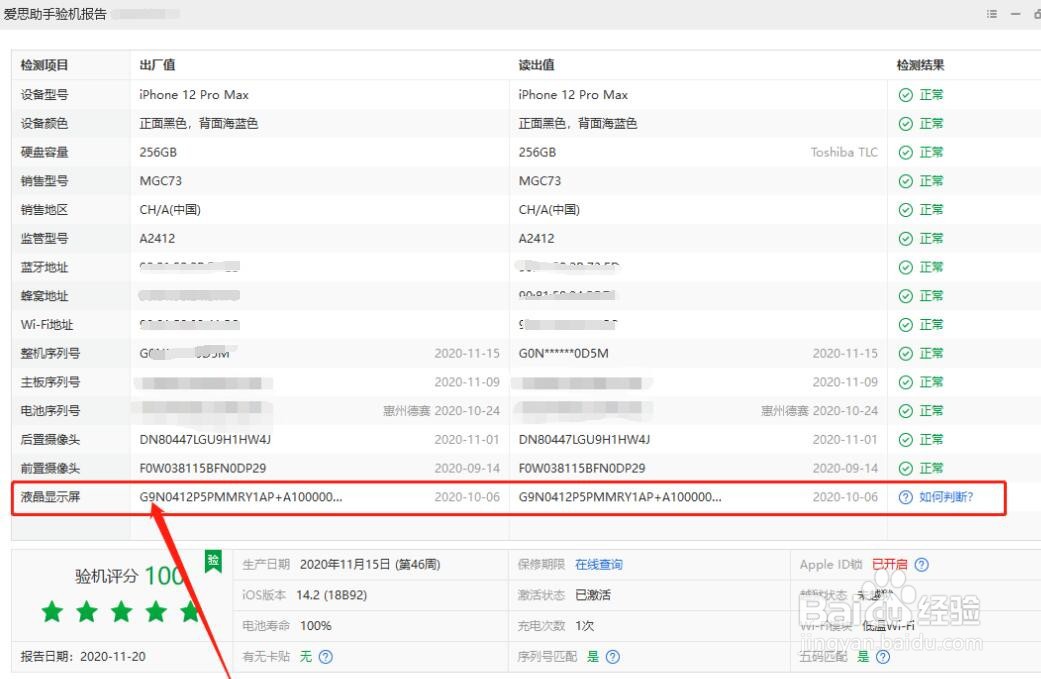Click the Toshiba TLC storage note

tap(844, 152)
